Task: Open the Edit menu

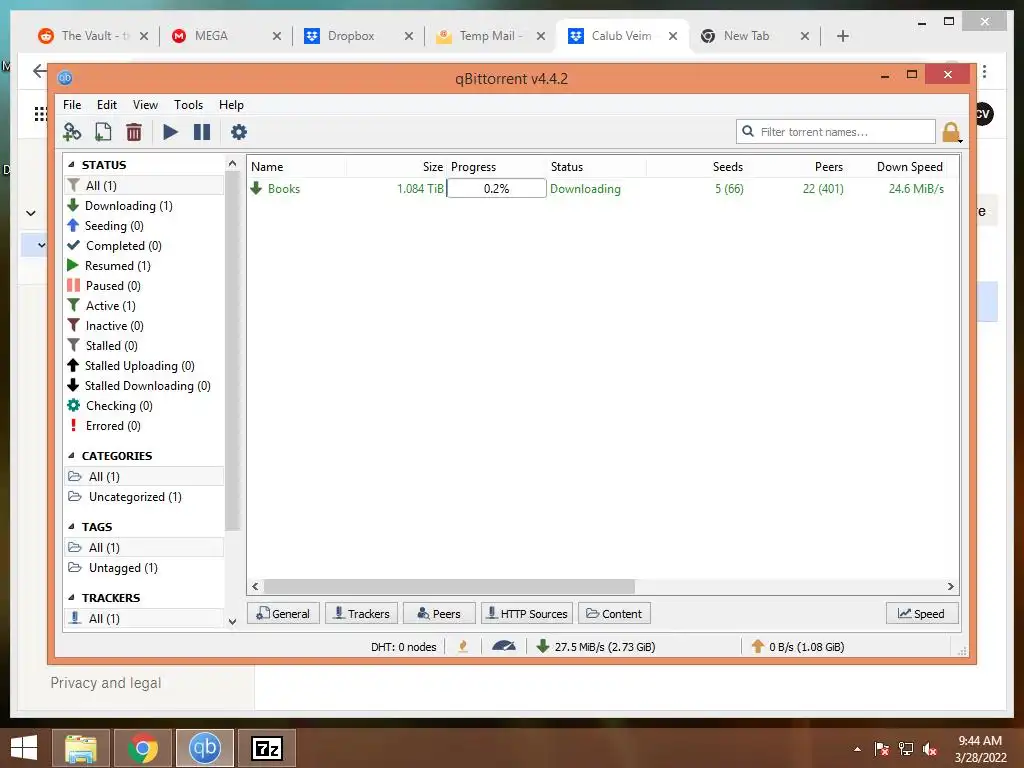Action: tap(106, 104)
